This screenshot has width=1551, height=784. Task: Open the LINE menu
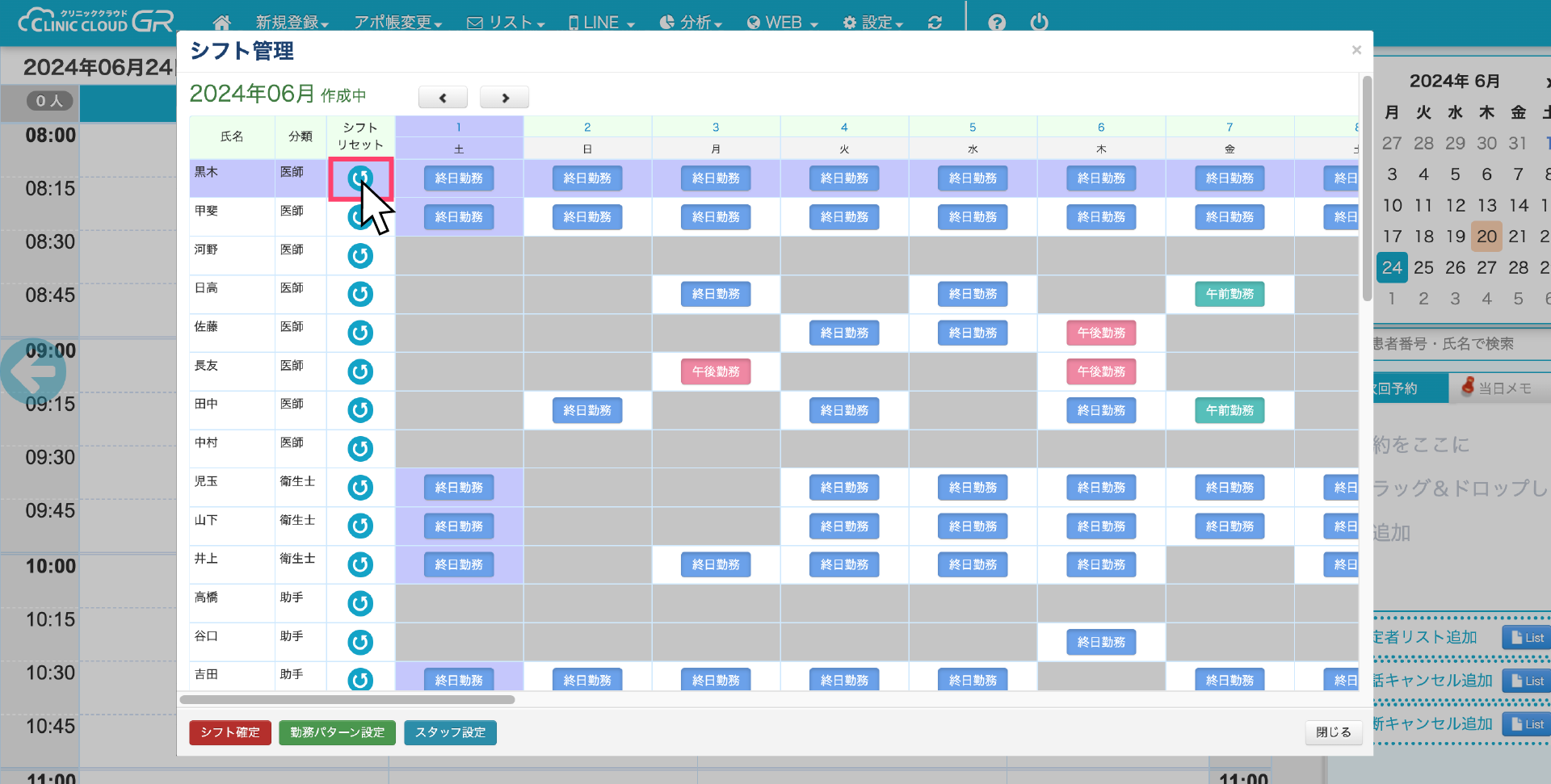tap(602, 23)
